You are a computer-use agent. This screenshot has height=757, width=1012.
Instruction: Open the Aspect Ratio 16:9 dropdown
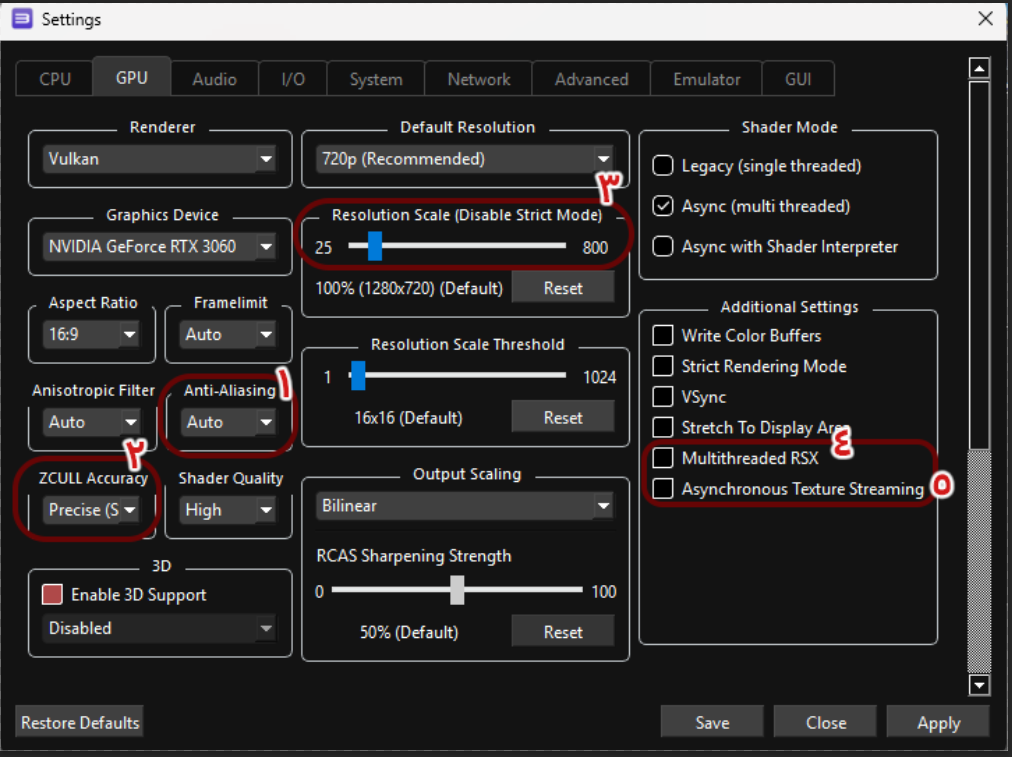[92, 334]
